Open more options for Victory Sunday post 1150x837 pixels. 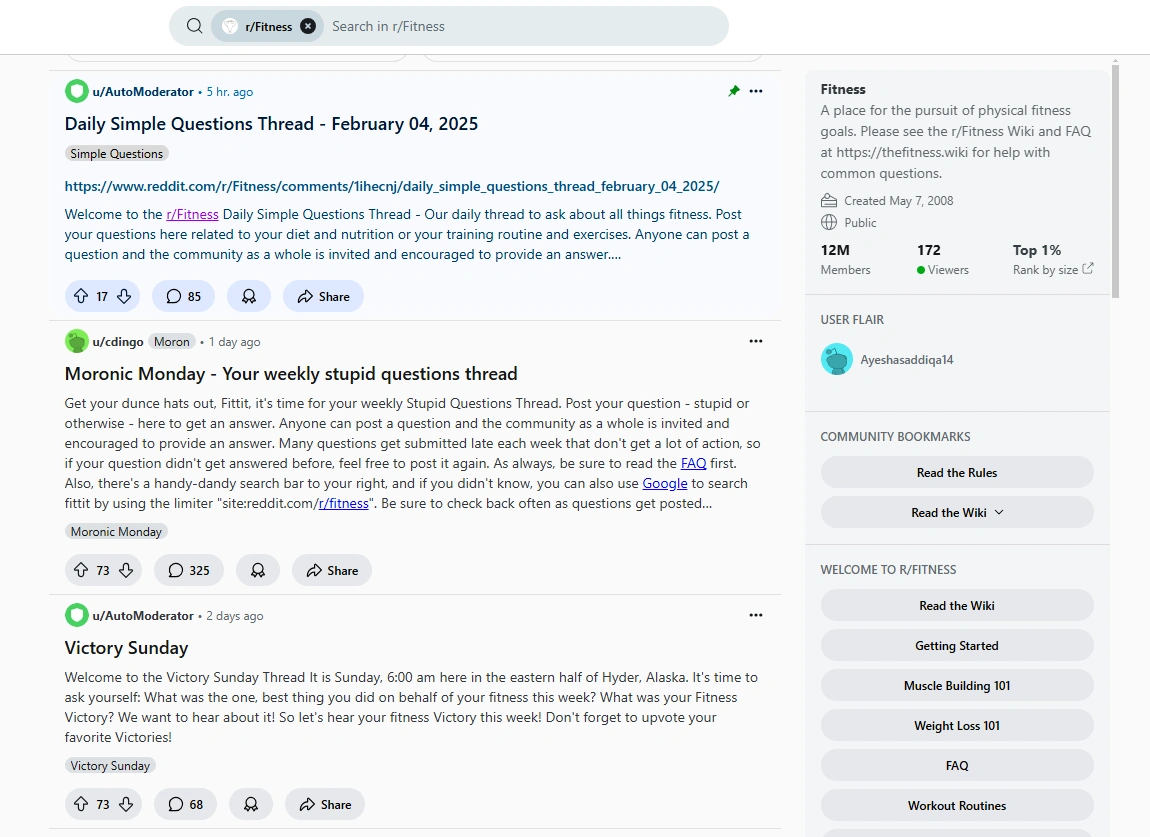coord(755,615)
